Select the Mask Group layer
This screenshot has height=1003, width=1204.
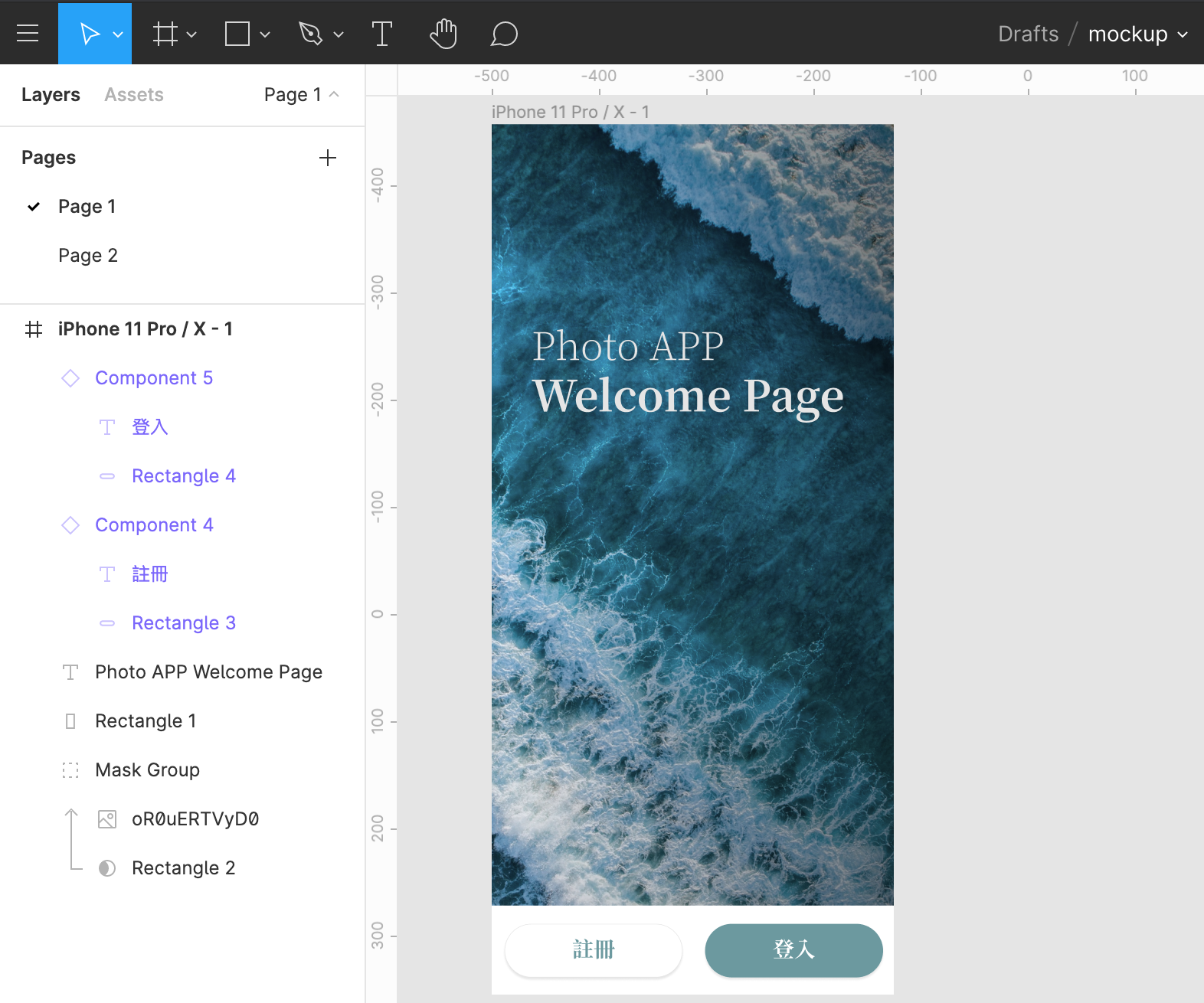tap(147, 770)
